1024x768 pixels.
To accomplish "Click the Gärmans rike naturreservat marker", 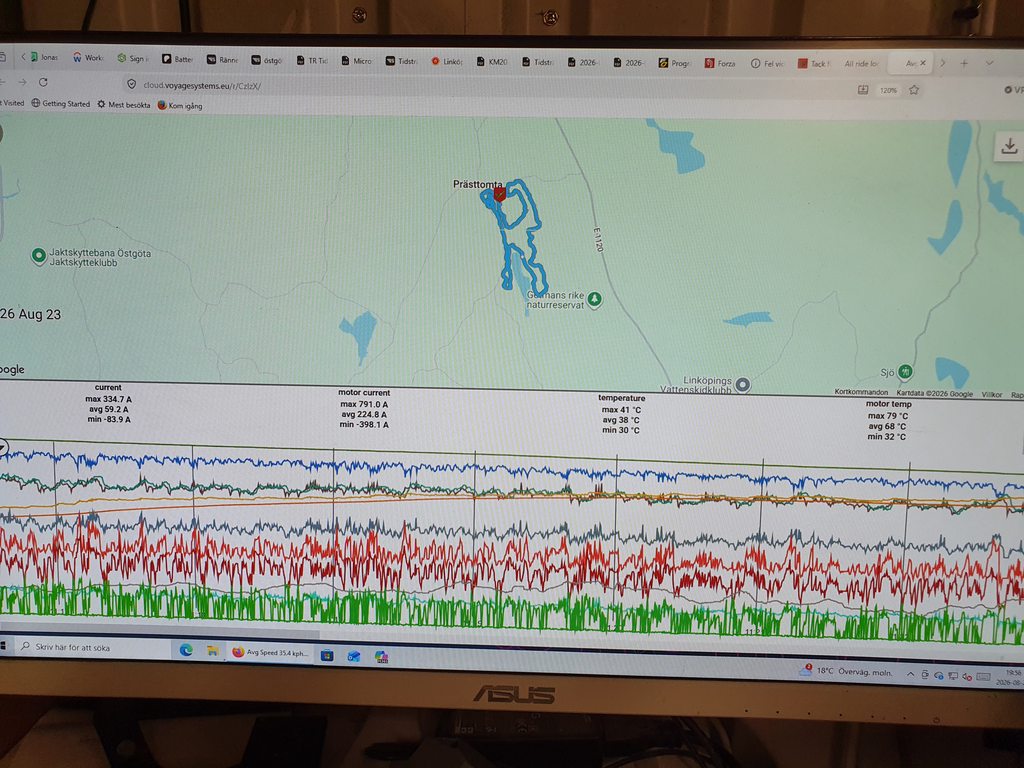I will 594,299.
